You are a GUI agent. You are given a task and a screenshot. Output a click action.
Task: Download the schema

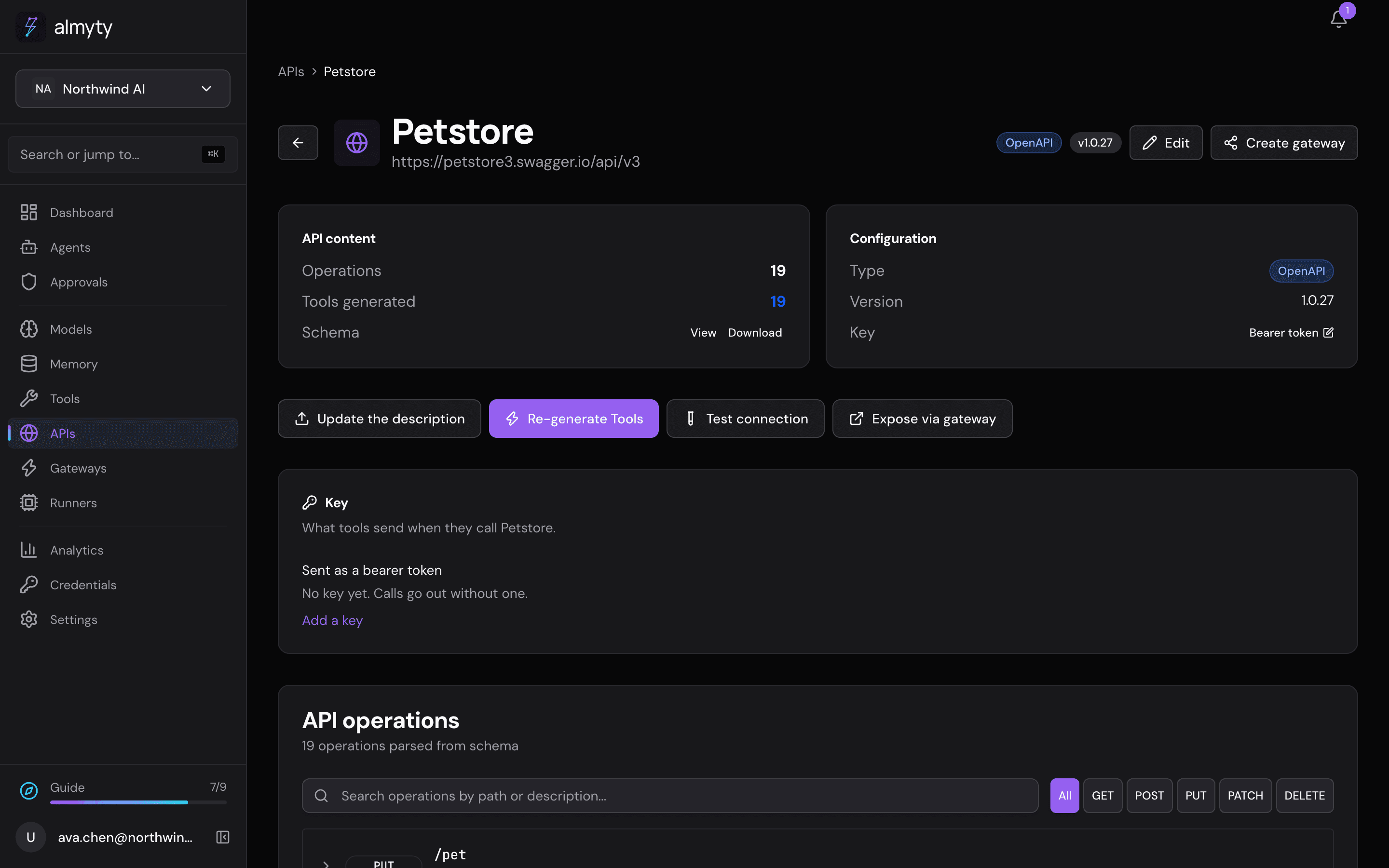755,332
